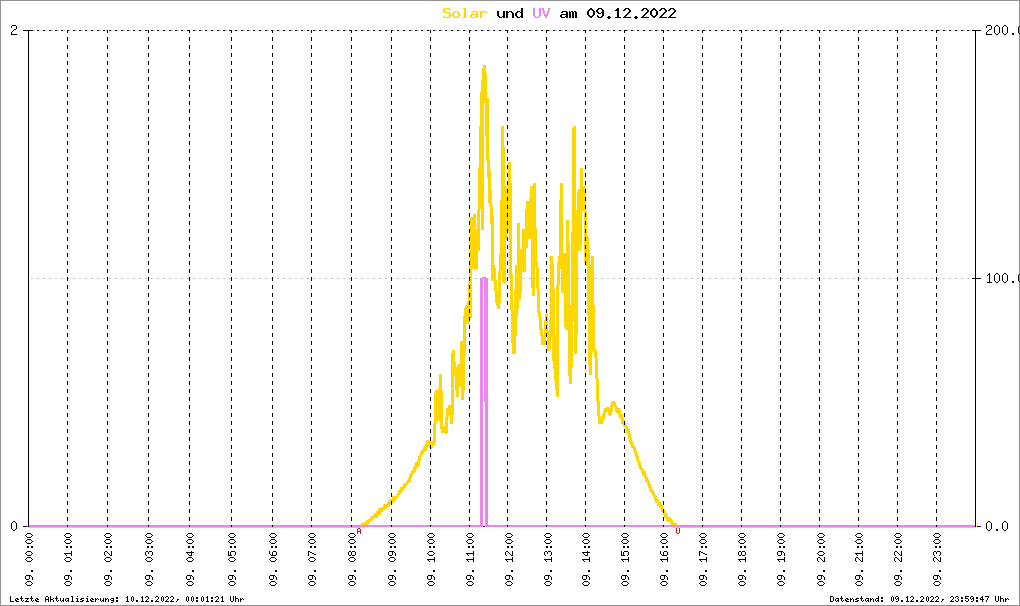
Task: Click the right axis value '0.0'
Action: click(997, 526)
